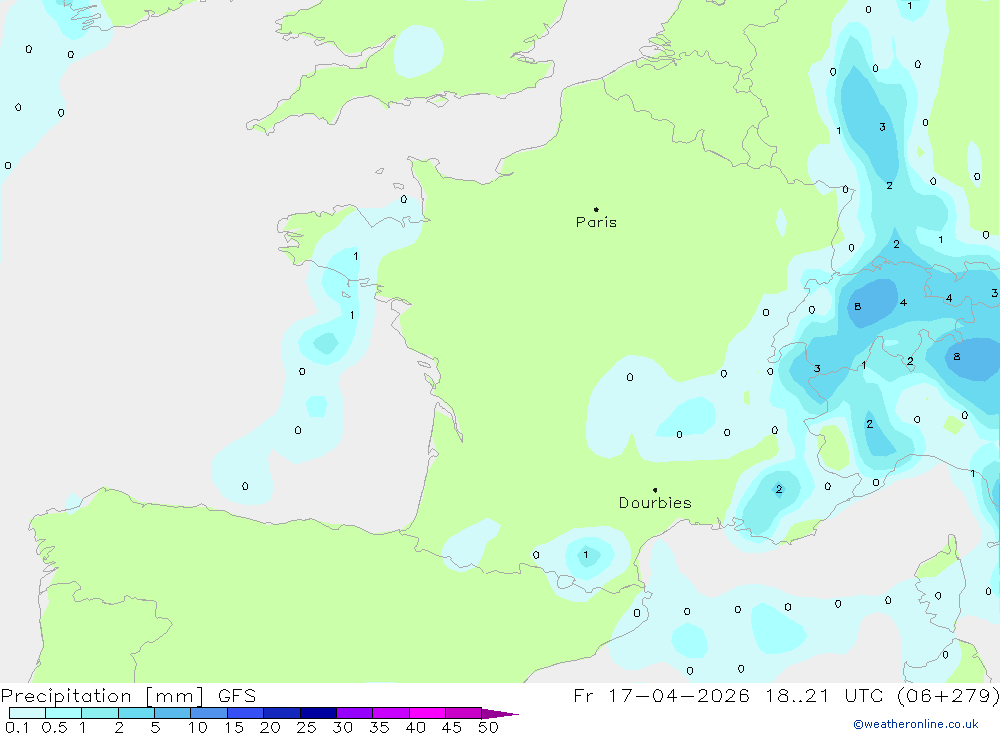Click the Dourbies location dot marker
The width and height of the screenshot is (1000, 733).
pyautogui.click(x=655, y=490)
